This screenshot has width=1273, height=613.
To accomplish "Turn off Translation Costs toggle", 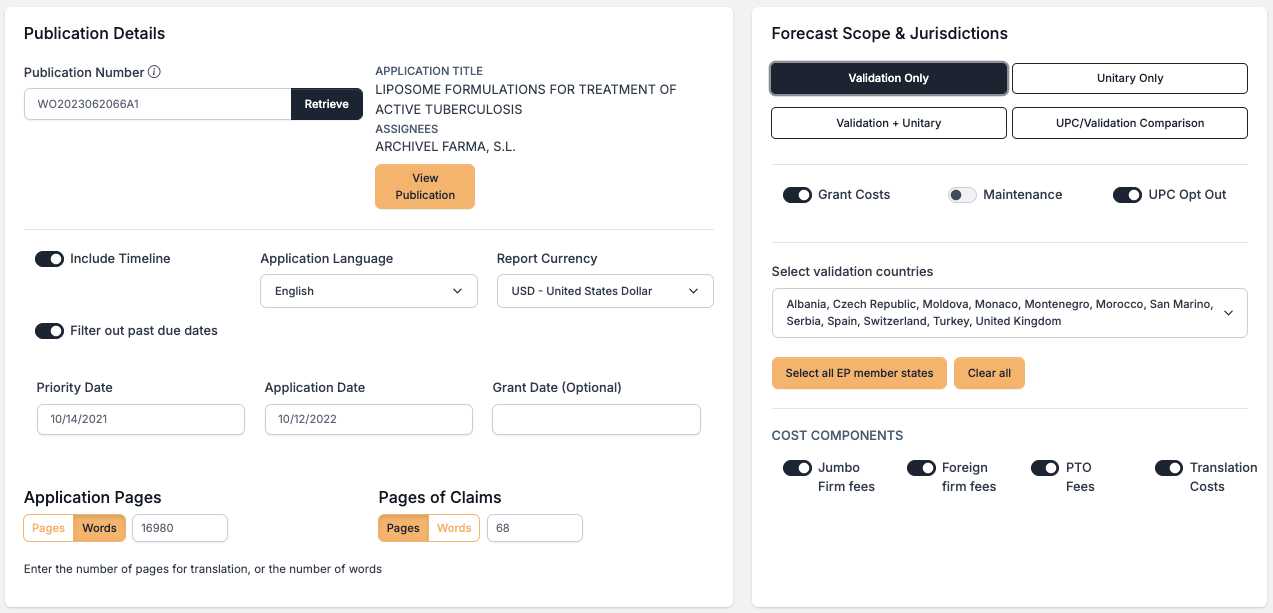I will tap(1169, 468).
